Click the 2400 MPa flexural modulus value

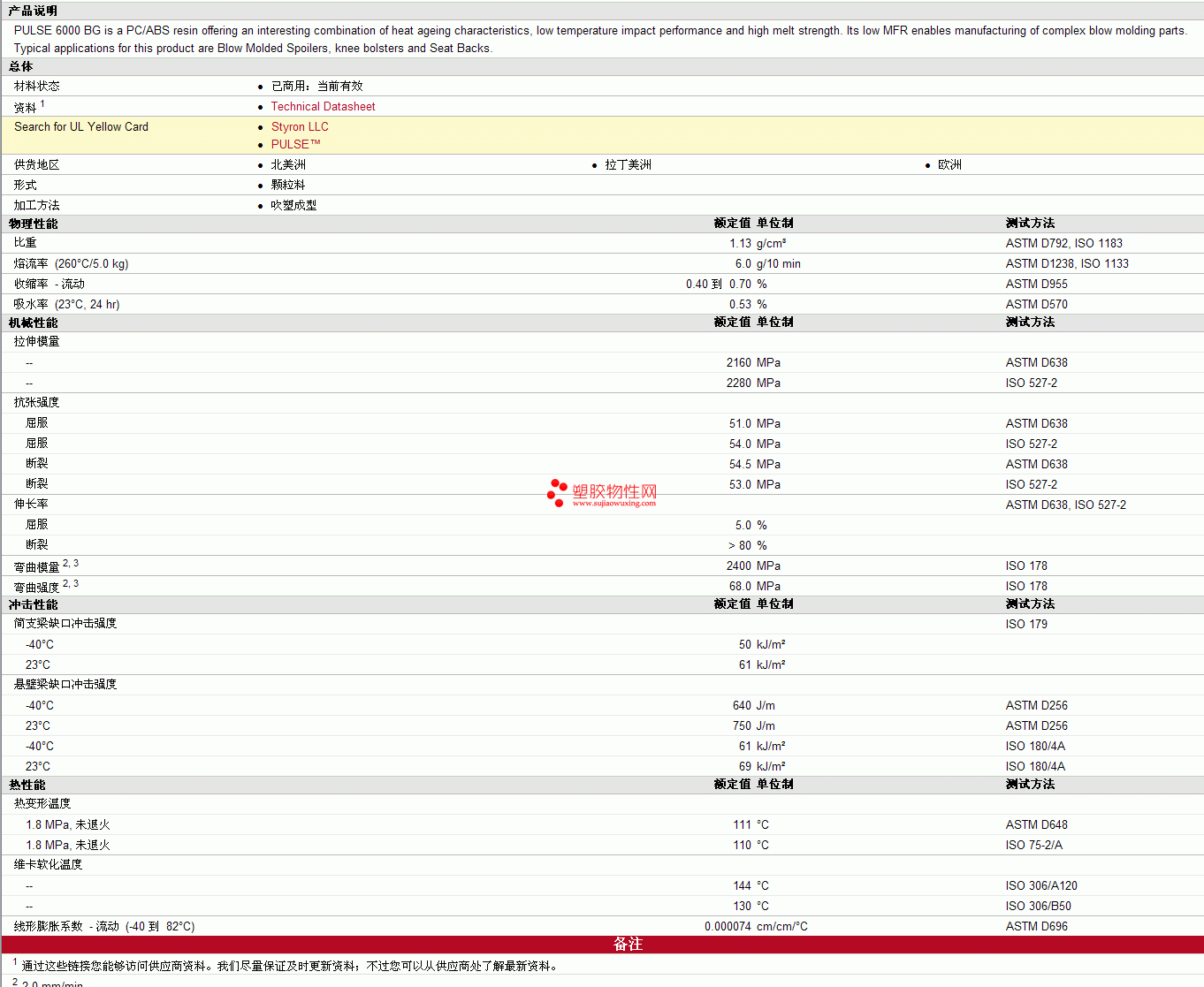[x=753, y=566]
